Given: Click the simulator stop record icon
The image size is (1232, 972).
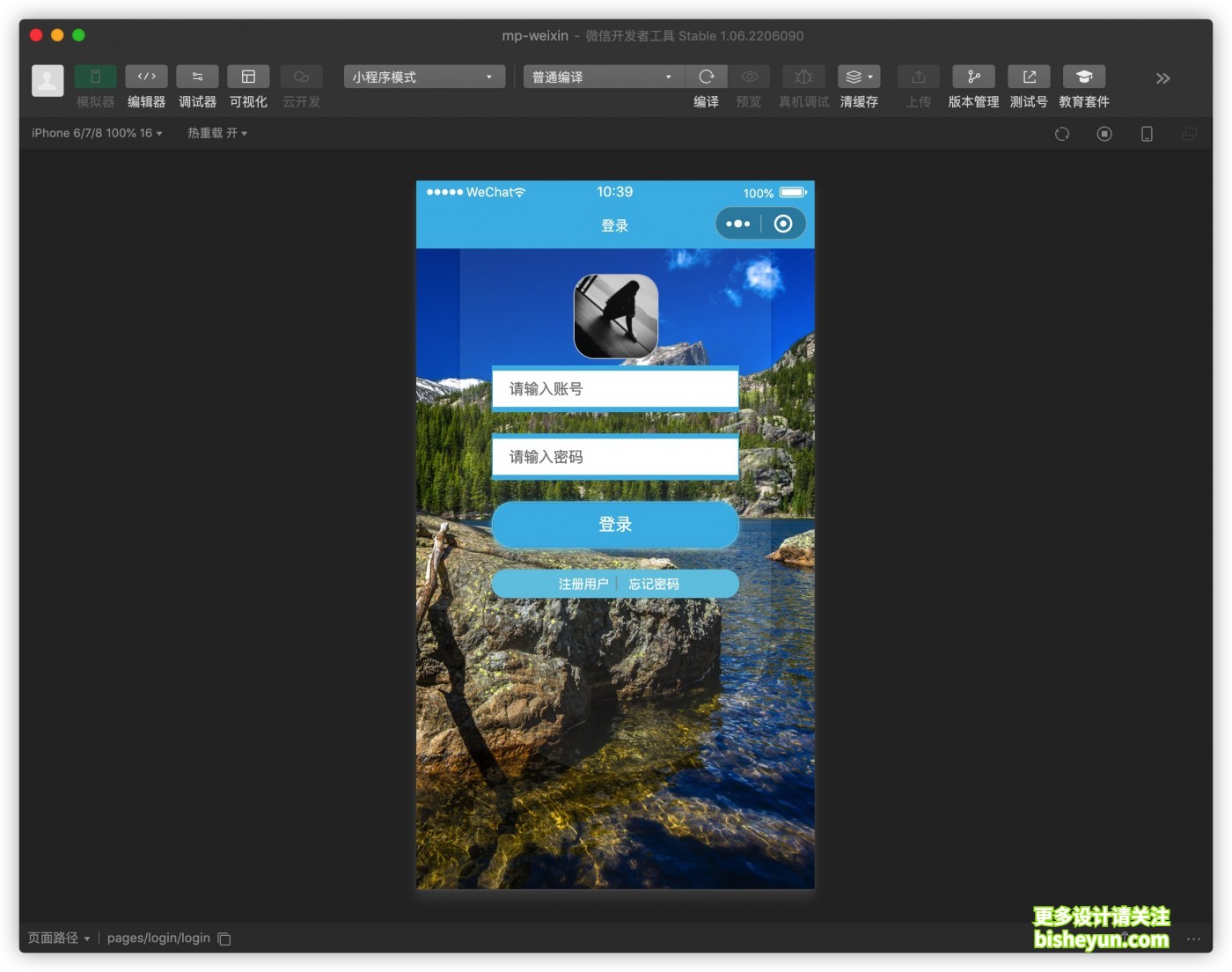Looking at the screenshot, I should [1104, 134].
